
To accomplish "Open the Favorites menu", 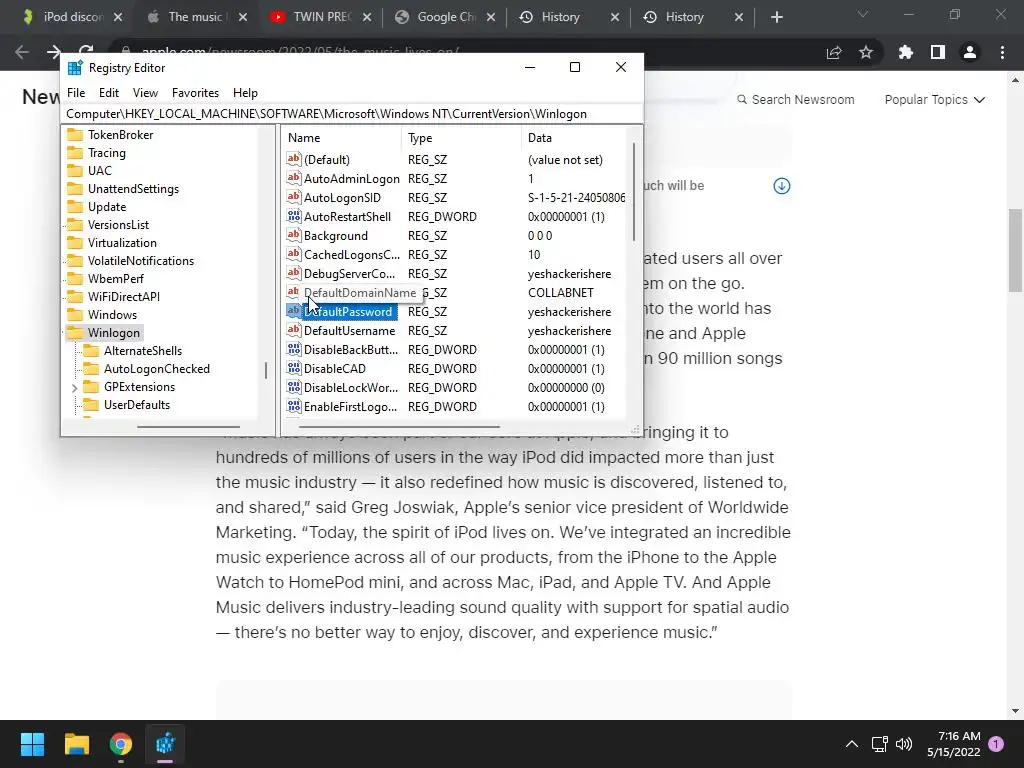I will [x=195, y=93].
